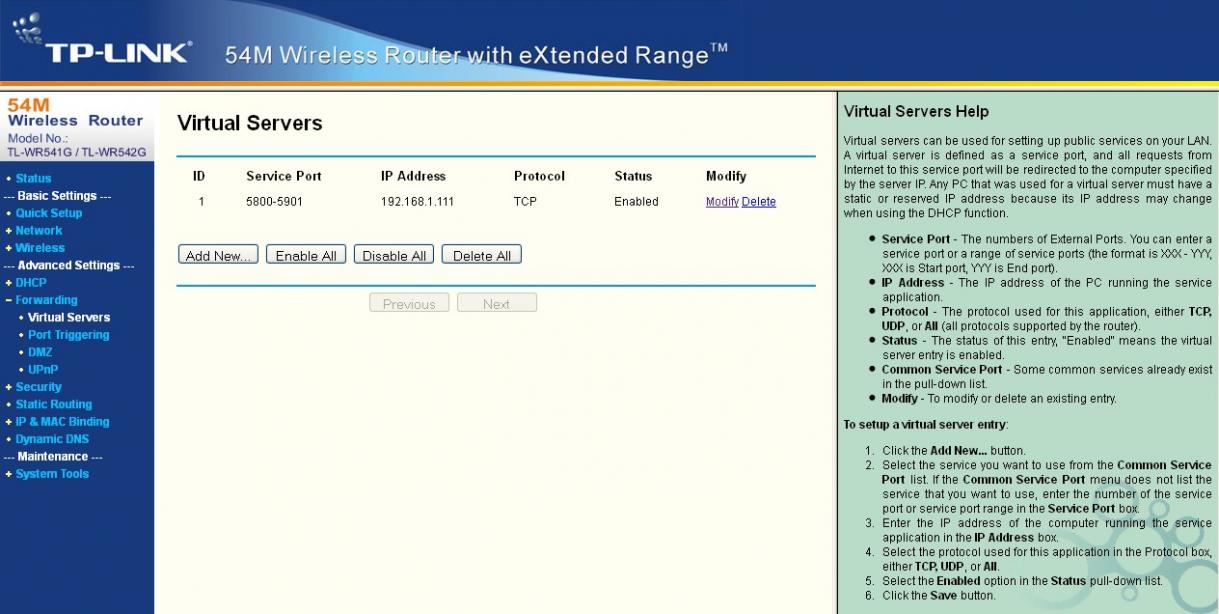Open the UPnP settings page

pyautogui.click(x=43, y=370)
